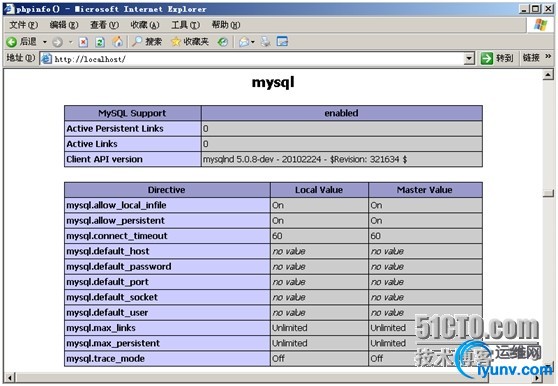
Task: Click the Edit page icon in toolbar
Action: (283, 42)
